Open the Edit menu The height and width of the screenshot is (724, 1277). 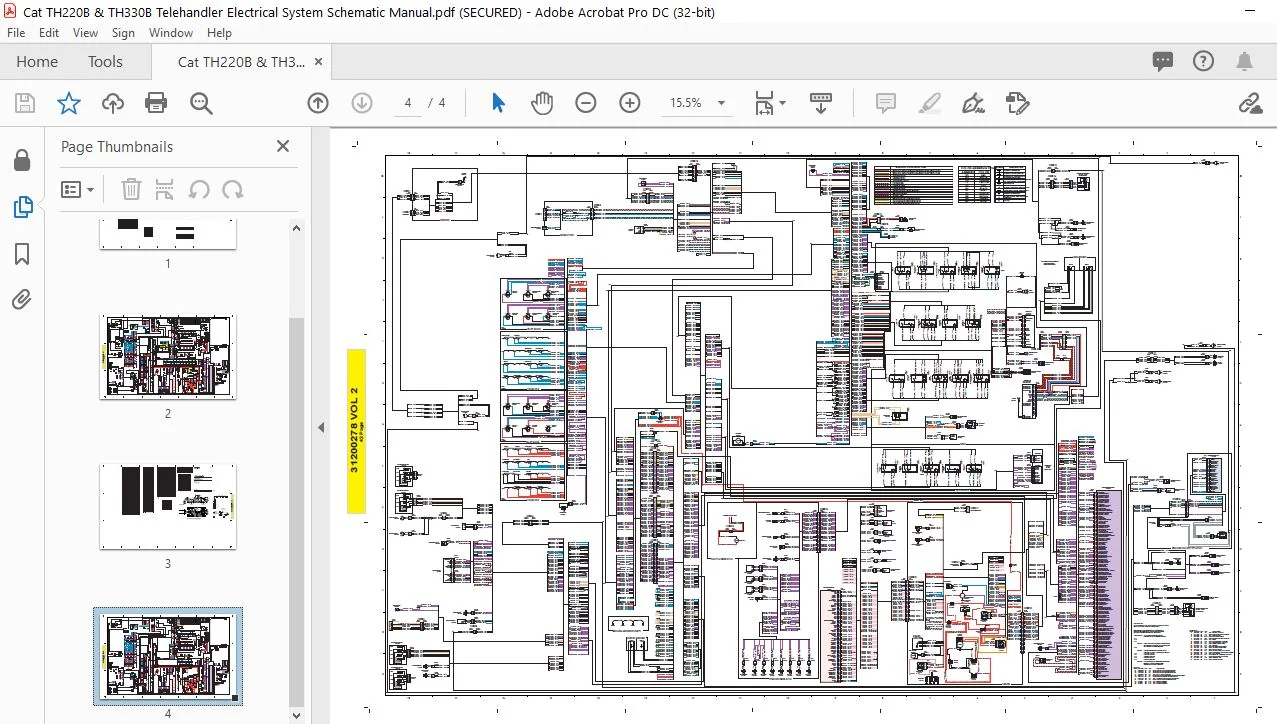click(x=49, y=33)
